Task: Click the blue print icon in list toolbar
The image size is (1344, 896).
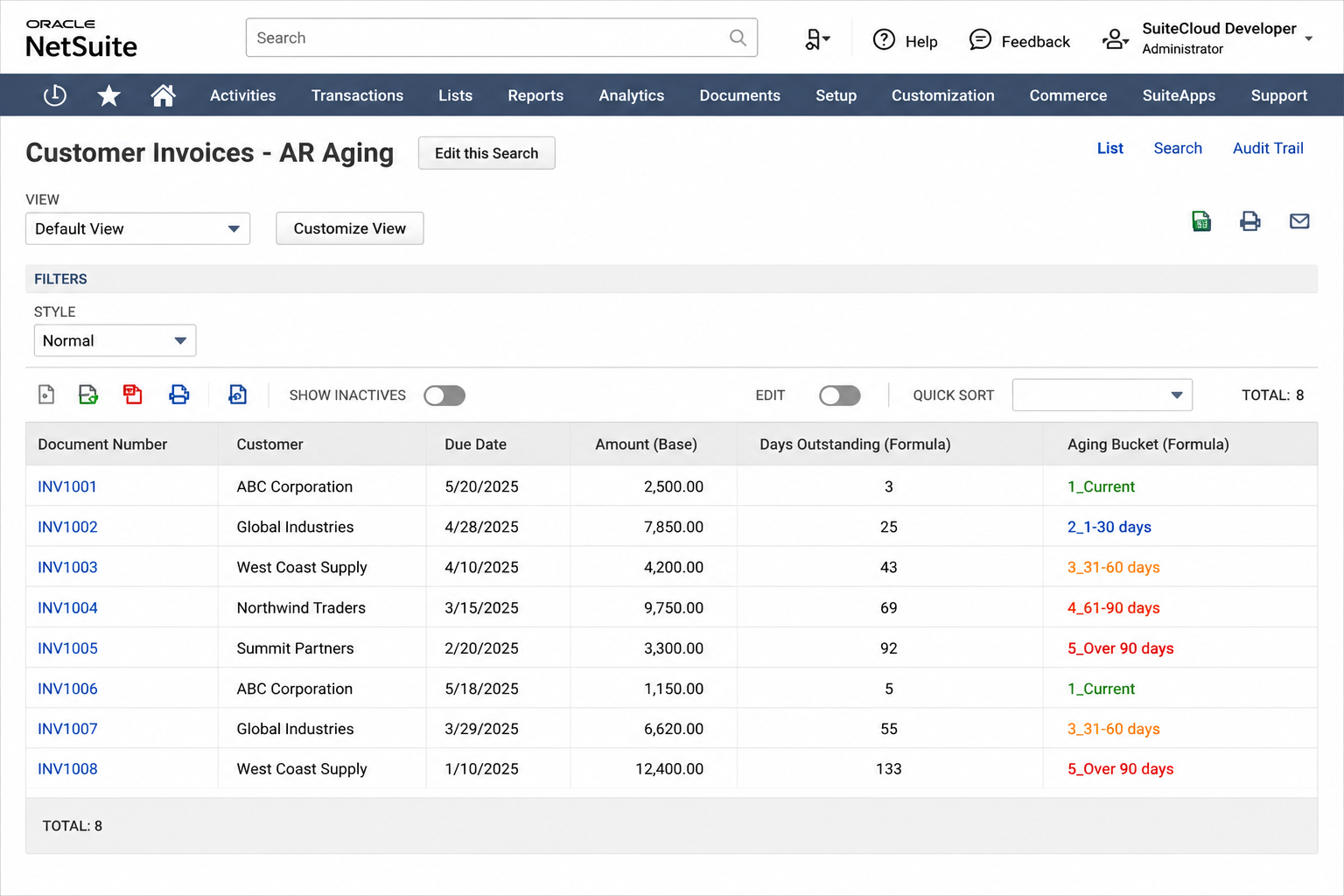Action: click(x=179, y=395)
